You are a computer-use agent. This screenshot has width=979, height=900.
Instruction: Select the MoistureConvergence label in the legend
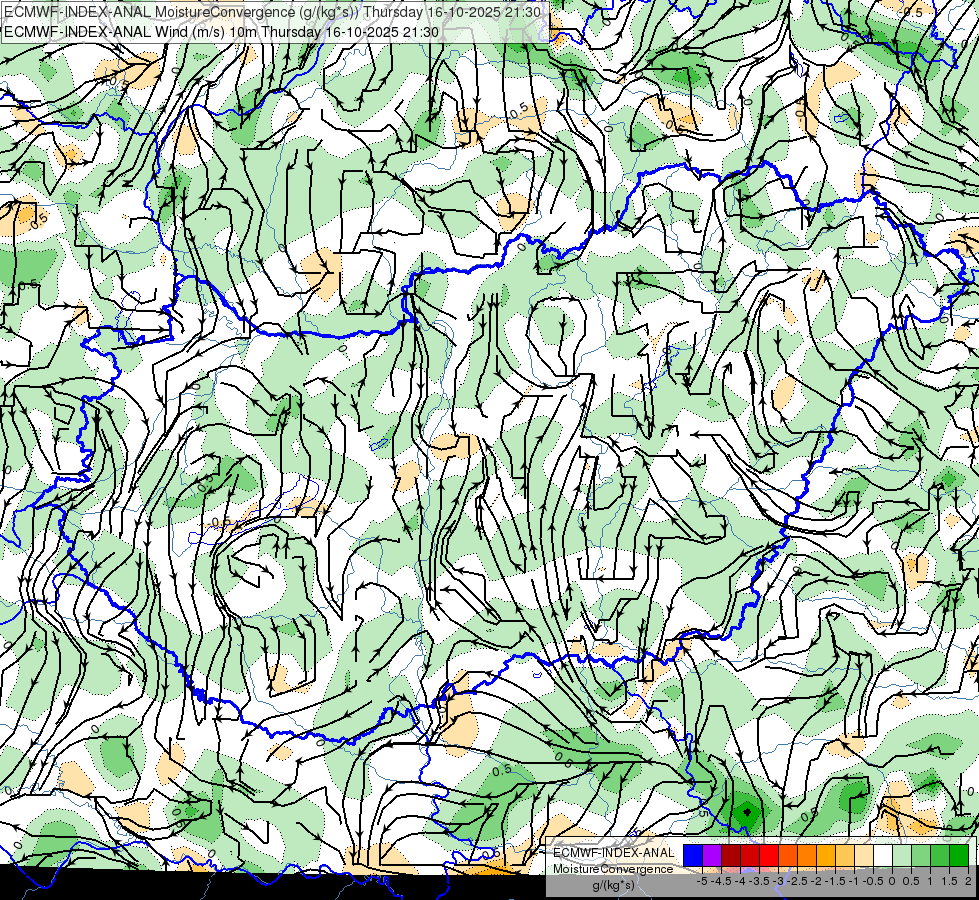613,869
